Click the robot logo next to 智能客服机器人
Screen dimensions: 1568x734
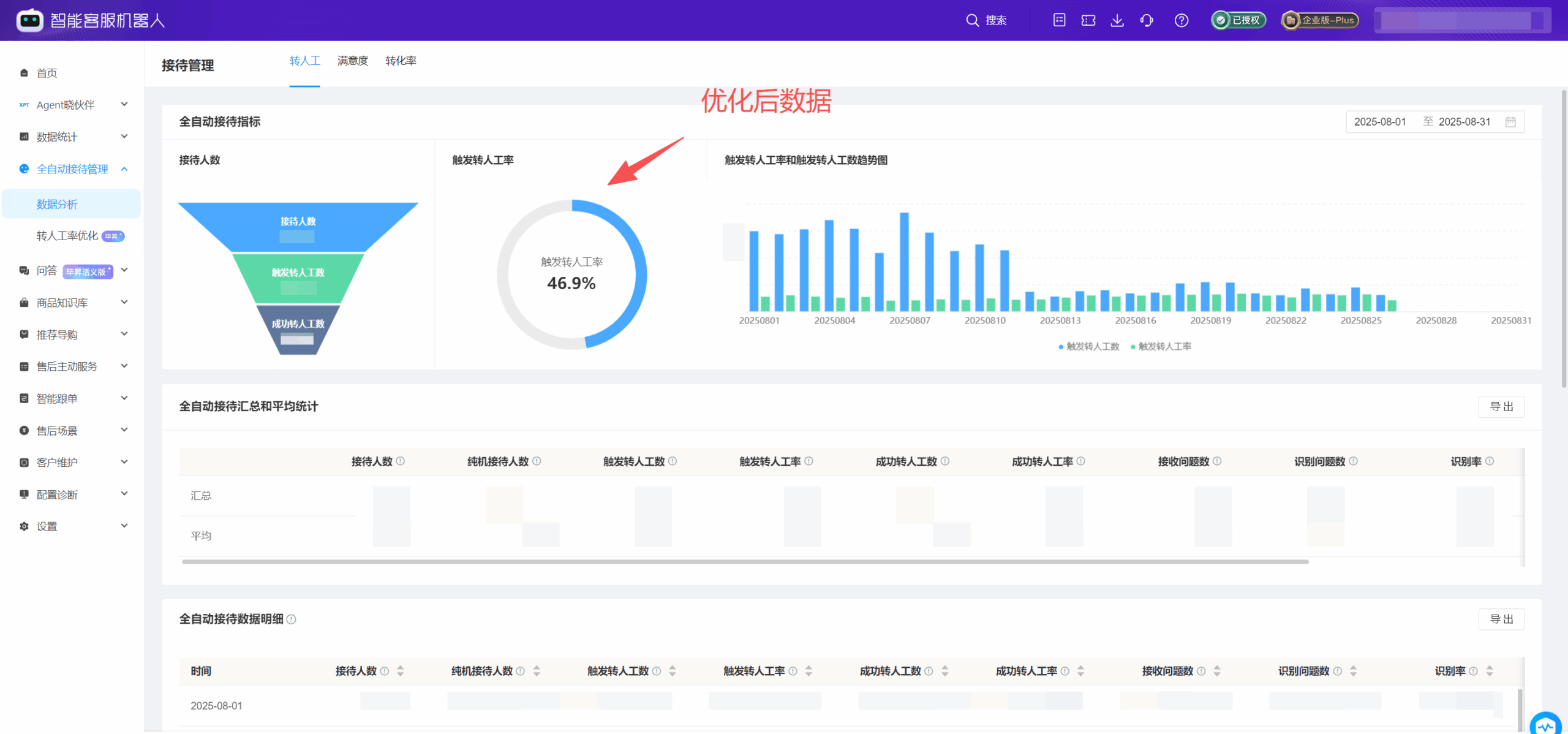(x=29, y=20)
